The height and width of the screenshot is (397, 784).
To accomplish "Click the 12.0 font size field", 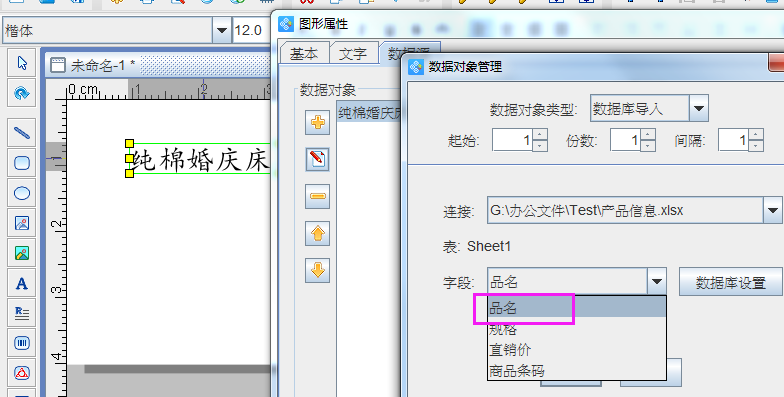I will (x=251, y=31).
